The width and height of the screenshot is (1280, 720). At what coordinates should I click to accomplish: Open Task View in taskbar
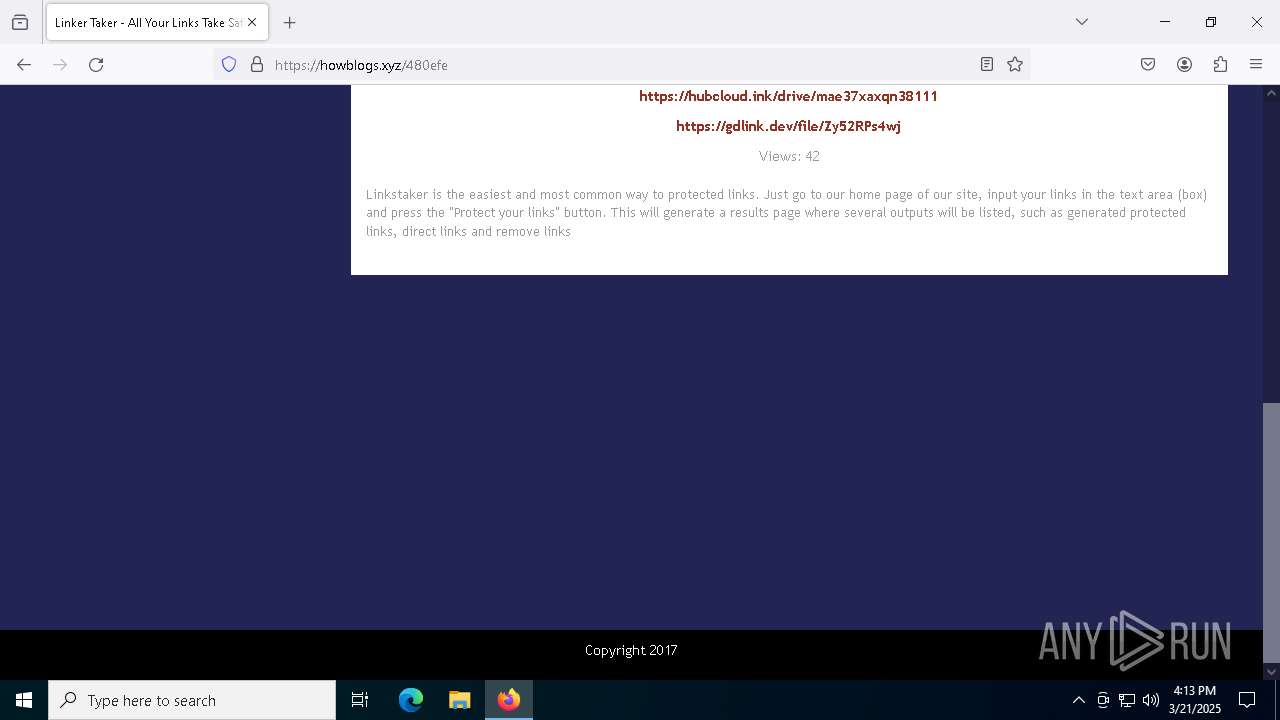click(360, 700)
